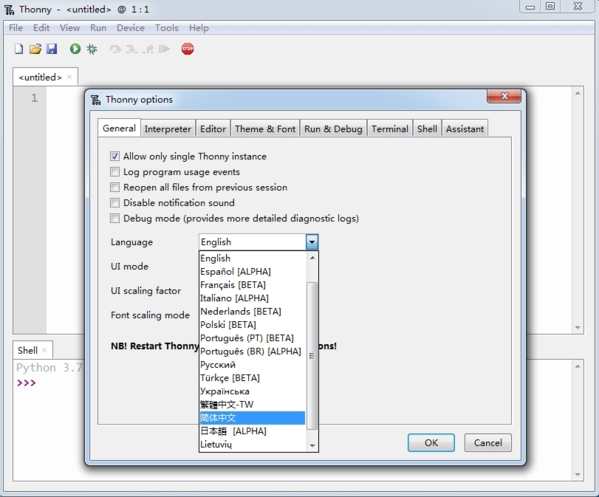Select 繁體中文-TW language option
This screenshot has height=497, width=599.
(253, 405)
